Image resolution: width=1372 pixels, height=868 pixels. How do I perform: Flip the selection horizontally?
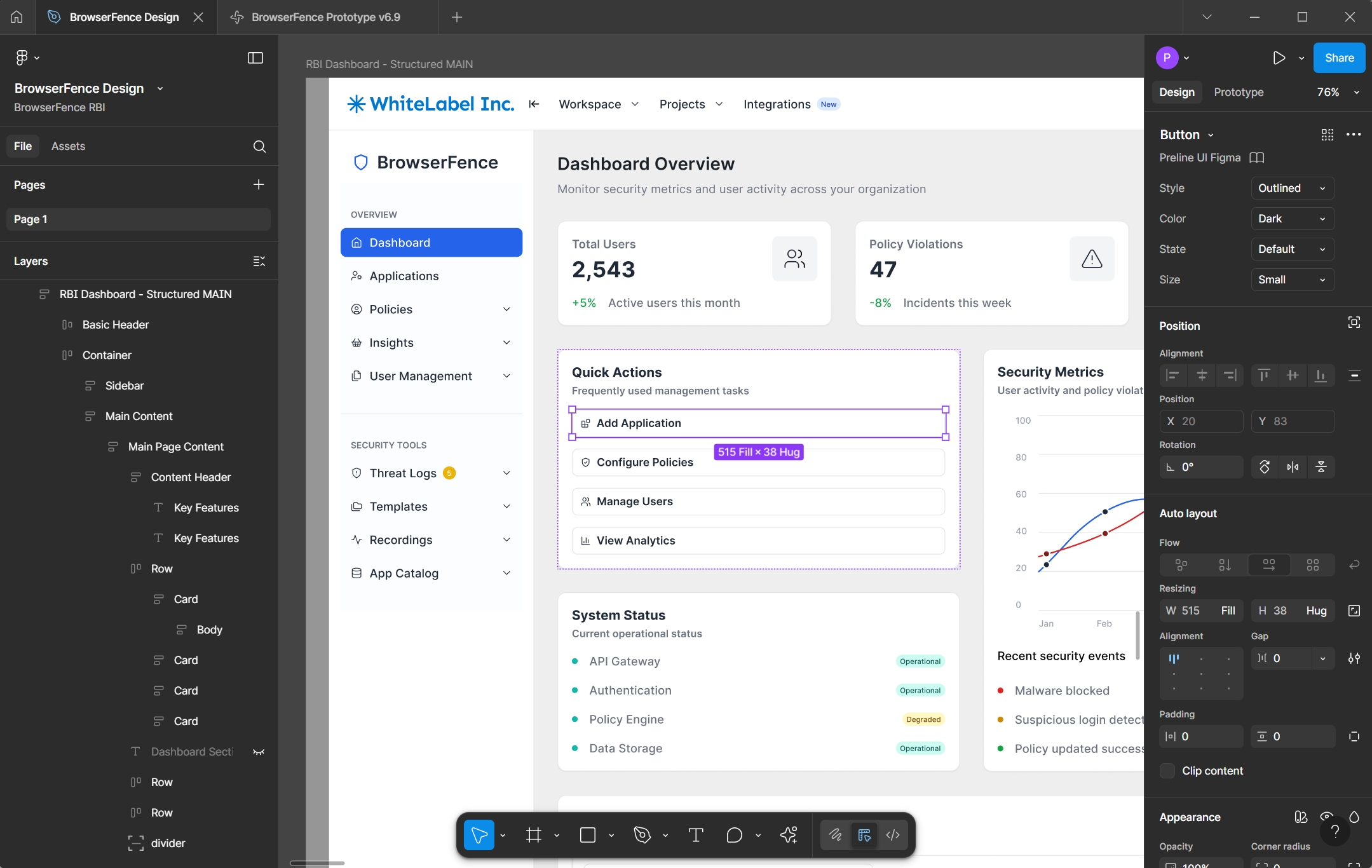coord(1292,467)
